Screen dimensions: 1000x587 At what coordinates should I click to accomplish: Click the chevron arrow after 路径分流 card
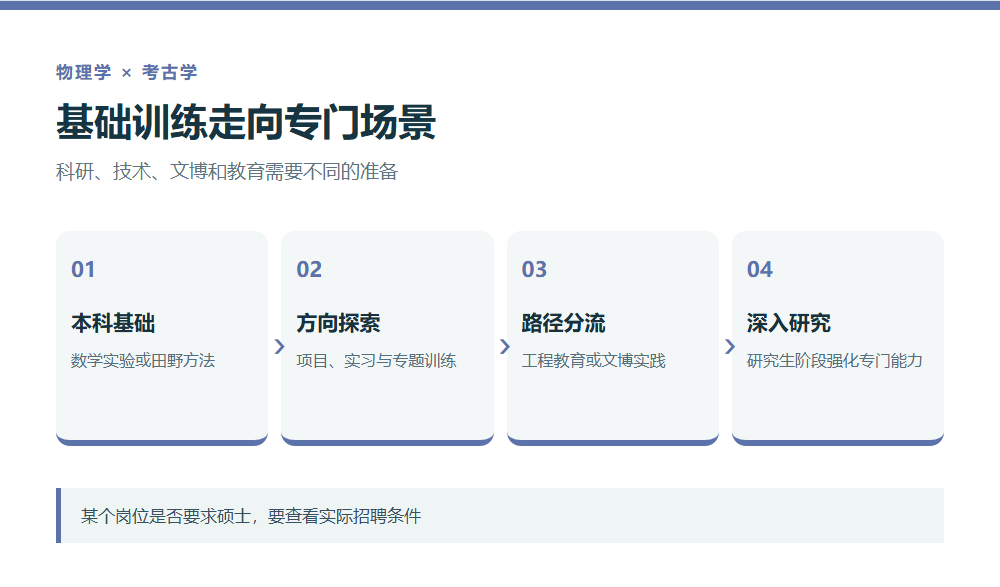point(730,346)
